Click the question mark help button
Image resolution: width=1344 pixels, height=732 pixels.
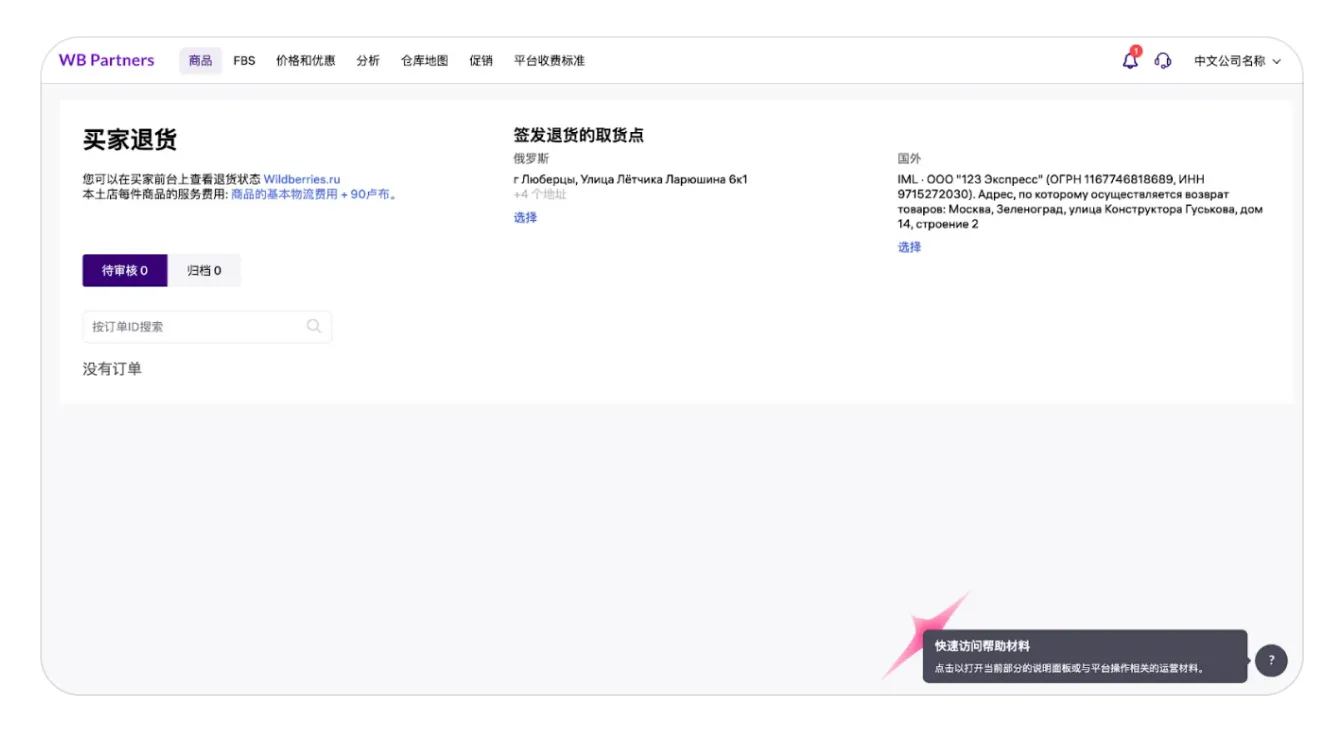[x=1271, y=660]
